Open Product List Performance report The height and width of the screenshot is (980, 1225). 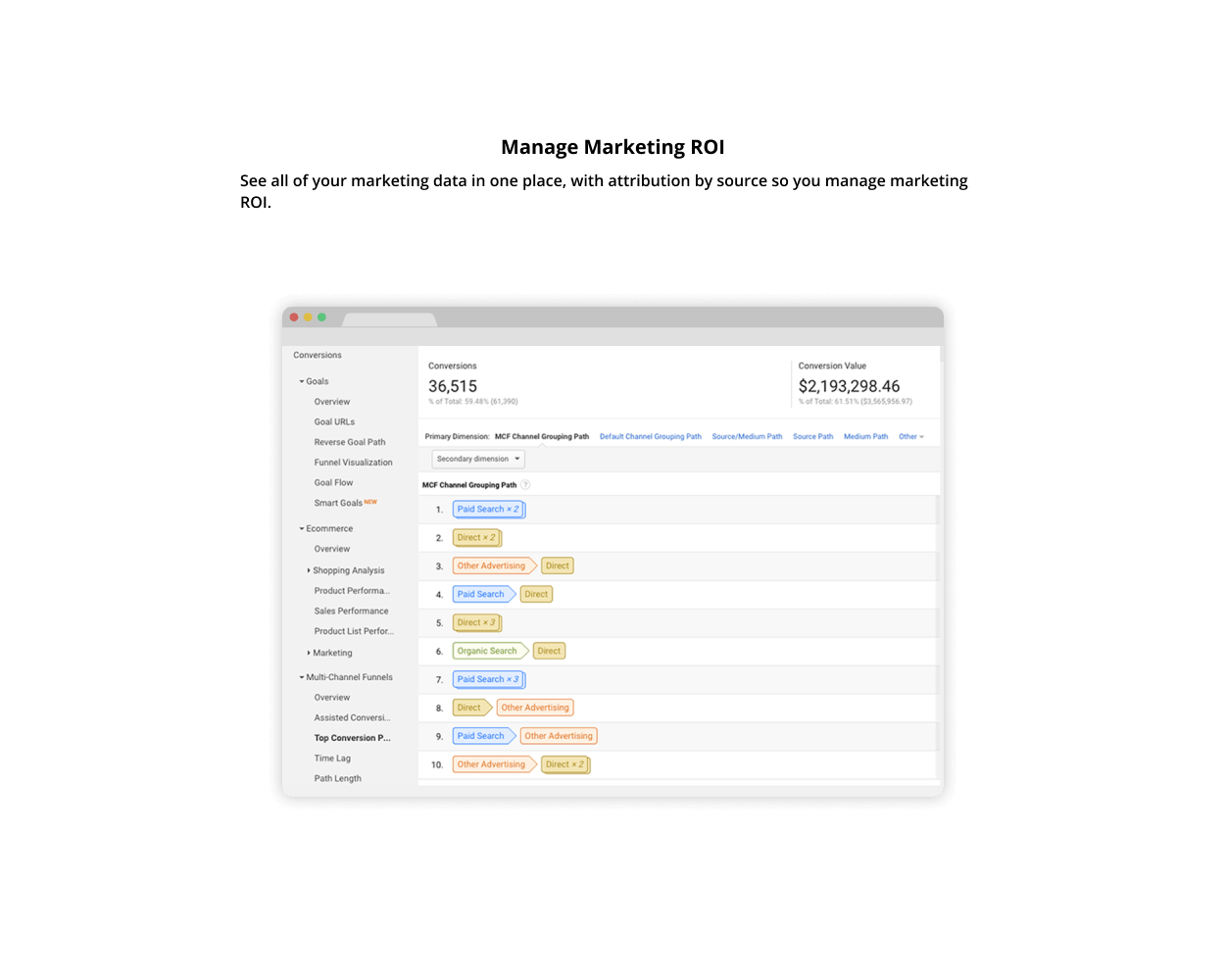[x=354, y=631]
